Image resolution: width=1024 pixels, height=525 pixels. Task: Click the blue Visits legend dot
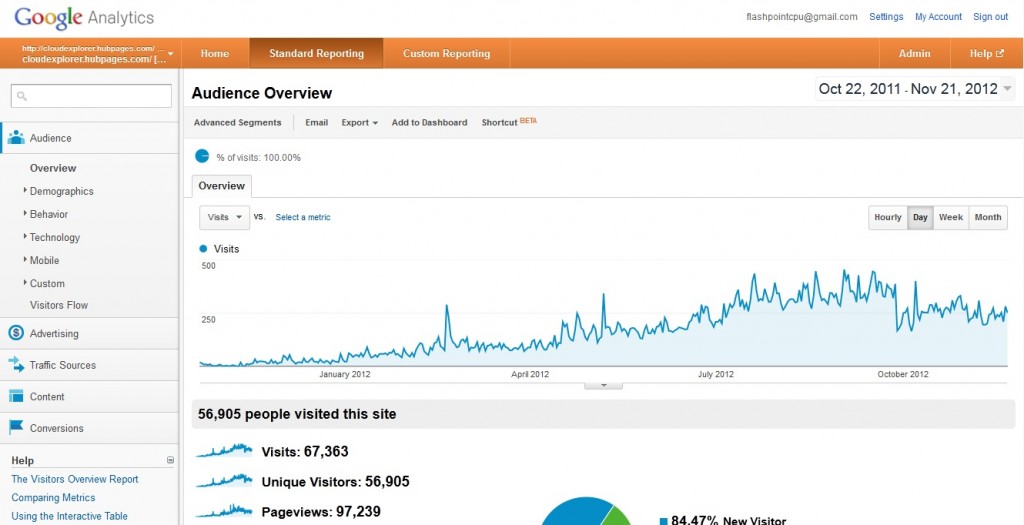[x=202, y=249]
